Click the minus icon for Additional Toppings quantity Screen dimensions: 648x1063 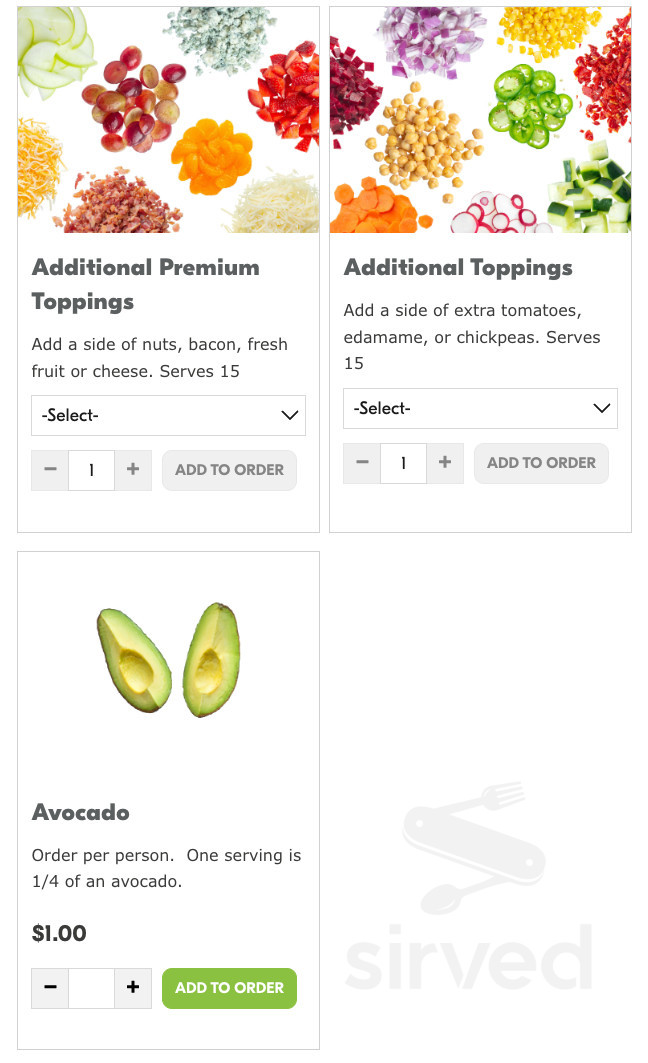362,463
